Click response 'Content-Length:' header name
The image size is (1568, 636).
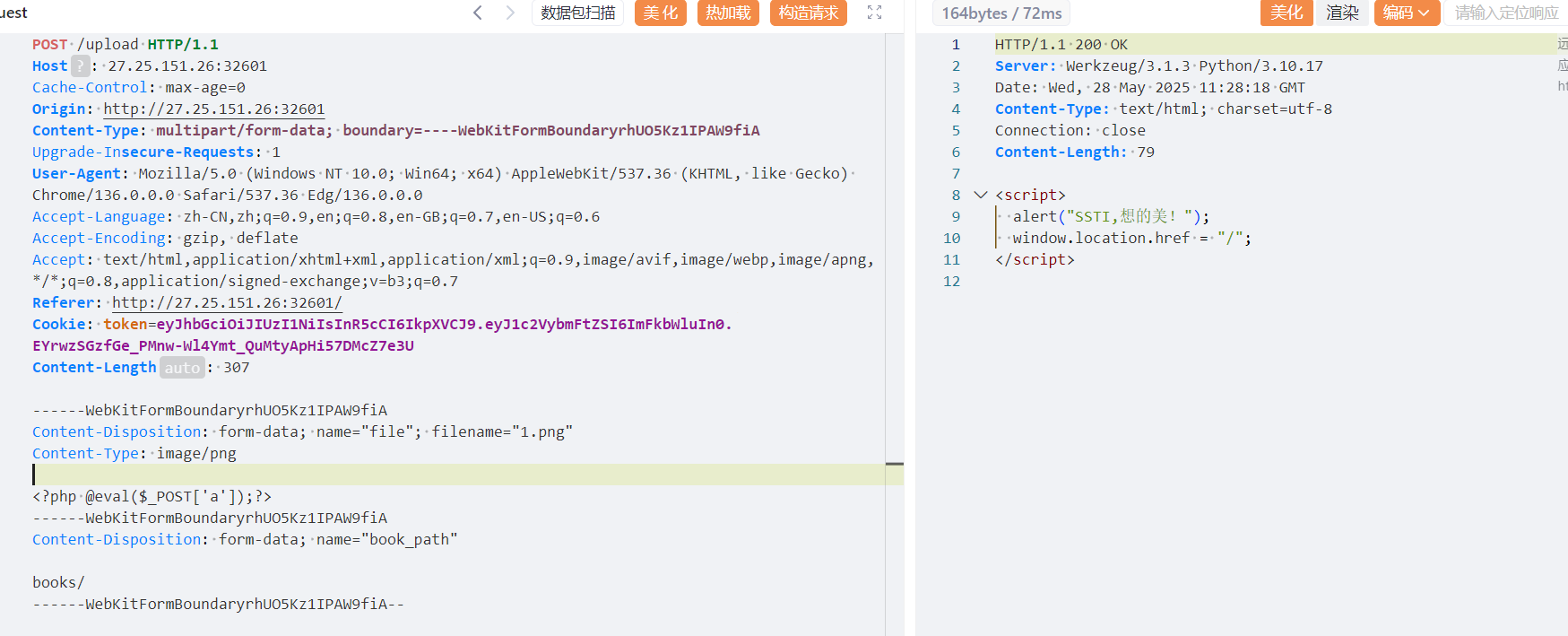[x=1061, y=152]
